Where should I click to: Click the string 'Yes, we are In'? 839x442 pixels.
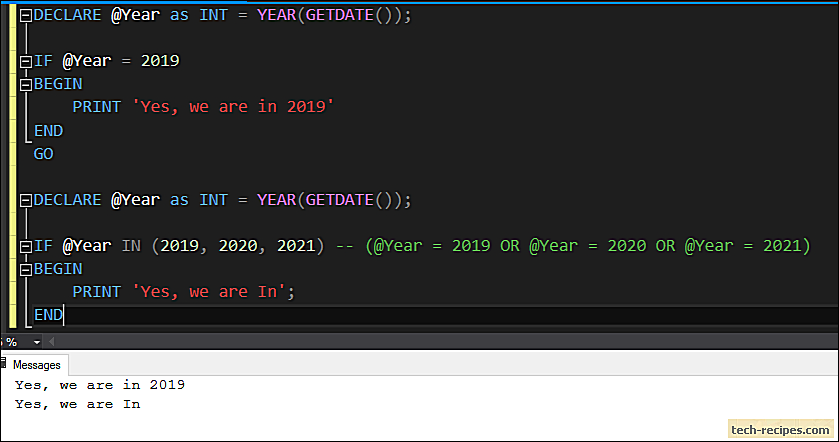[209, 292]
